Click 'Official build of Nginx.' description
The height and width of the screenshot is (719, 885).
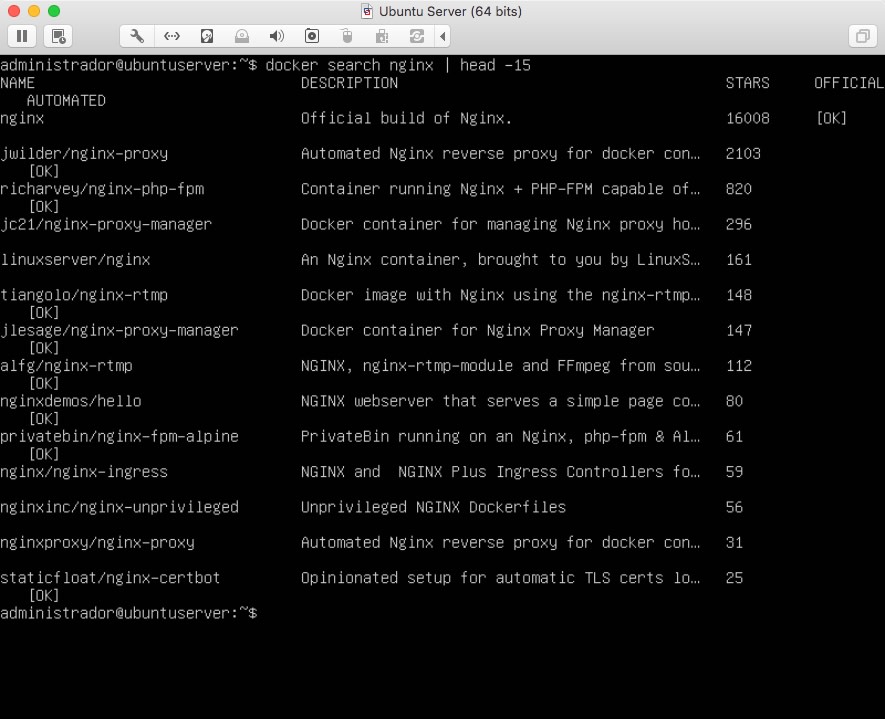tap(406, 119)
